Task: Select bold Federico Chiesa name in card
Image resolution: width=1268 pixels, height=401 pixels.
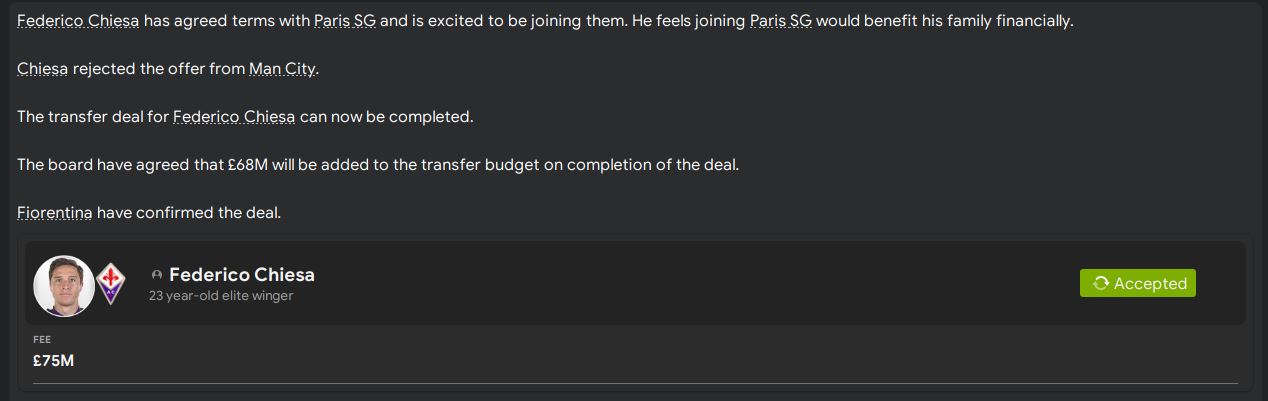Action: 242,275
